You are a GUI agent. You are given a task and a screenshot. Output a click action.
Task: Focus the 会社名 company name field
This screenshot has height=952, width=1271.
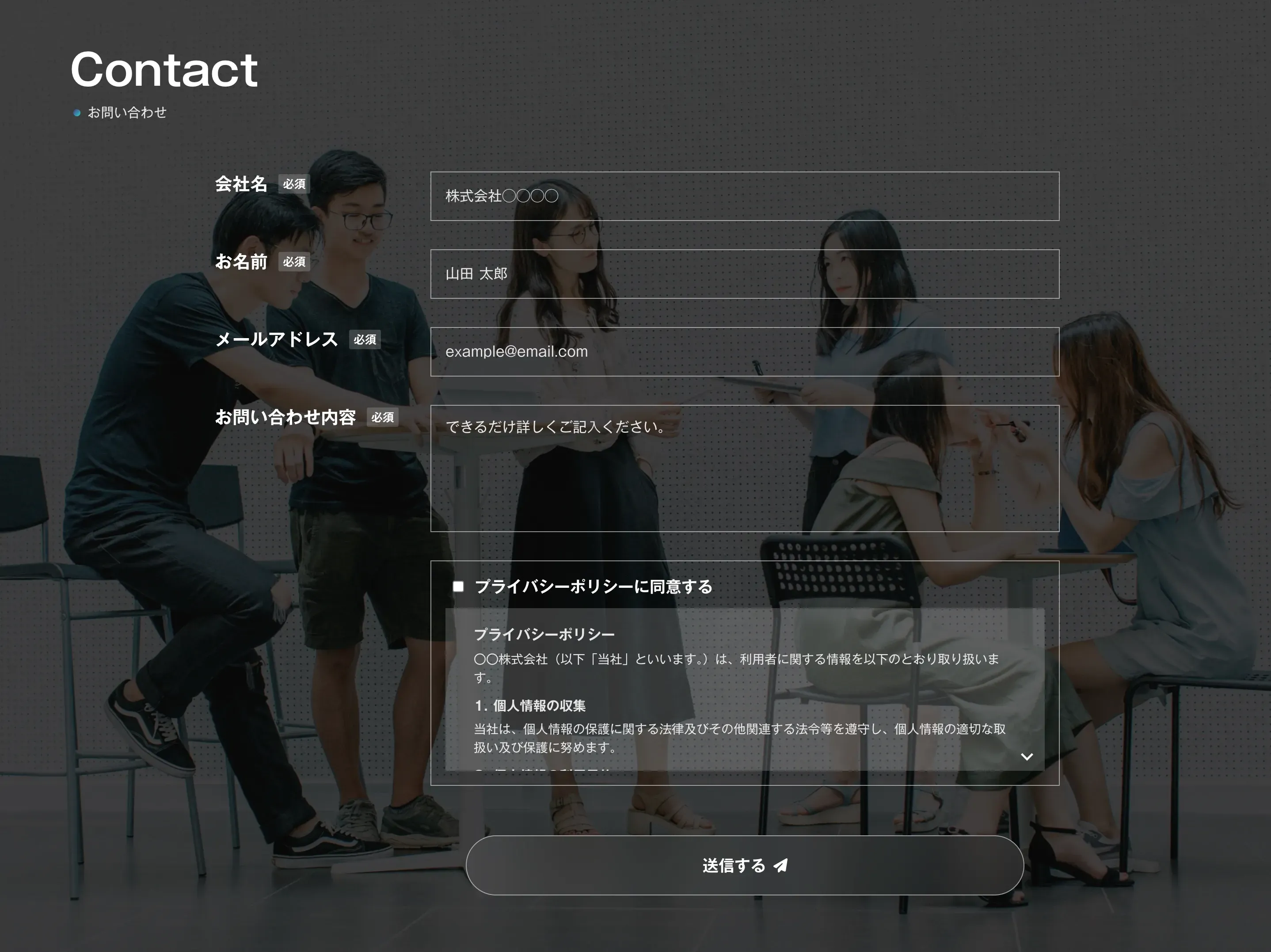[744, 196]
